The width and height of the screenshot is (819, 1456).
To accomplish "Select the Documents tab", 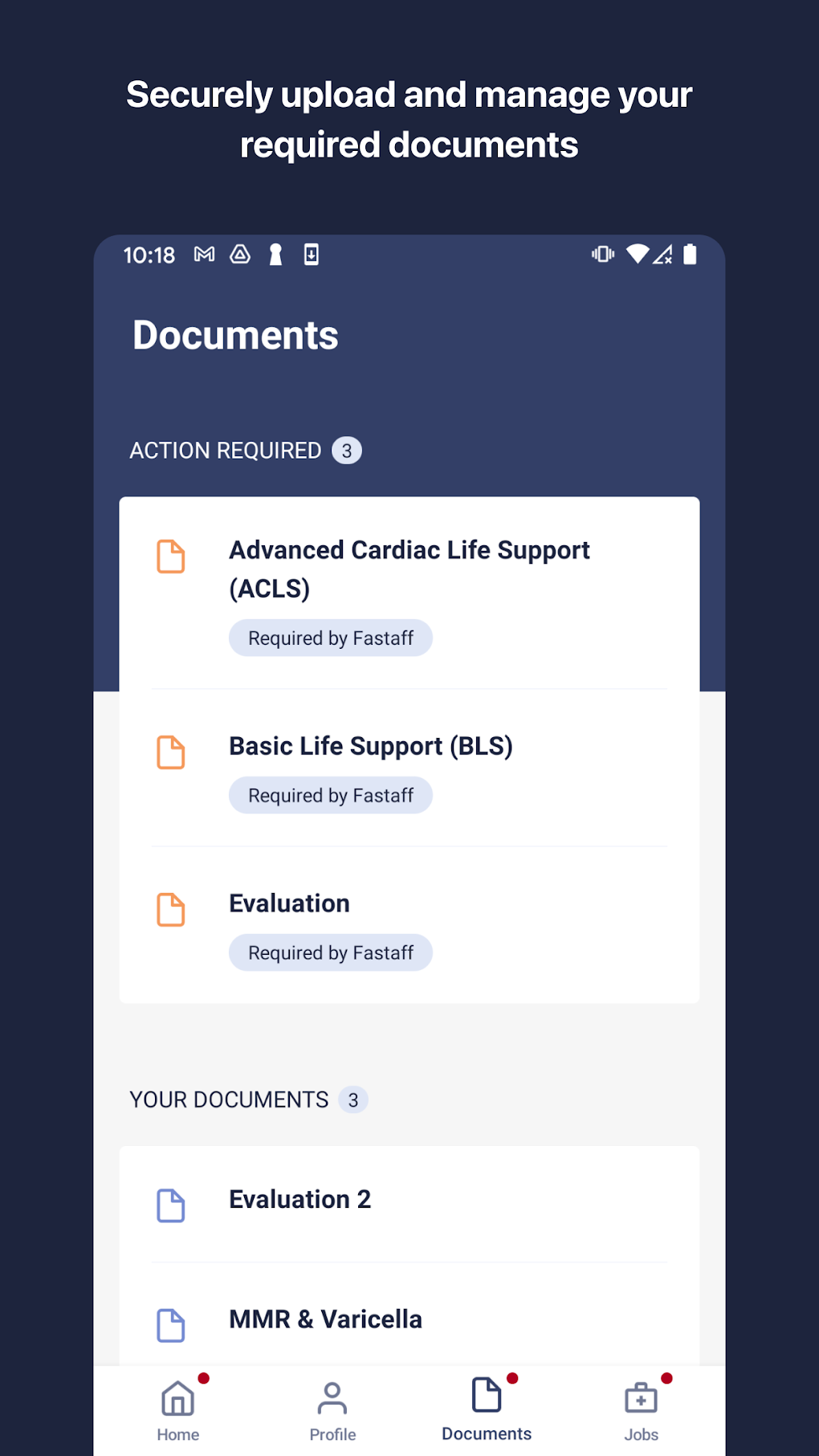I will [x=487, y=1410].
